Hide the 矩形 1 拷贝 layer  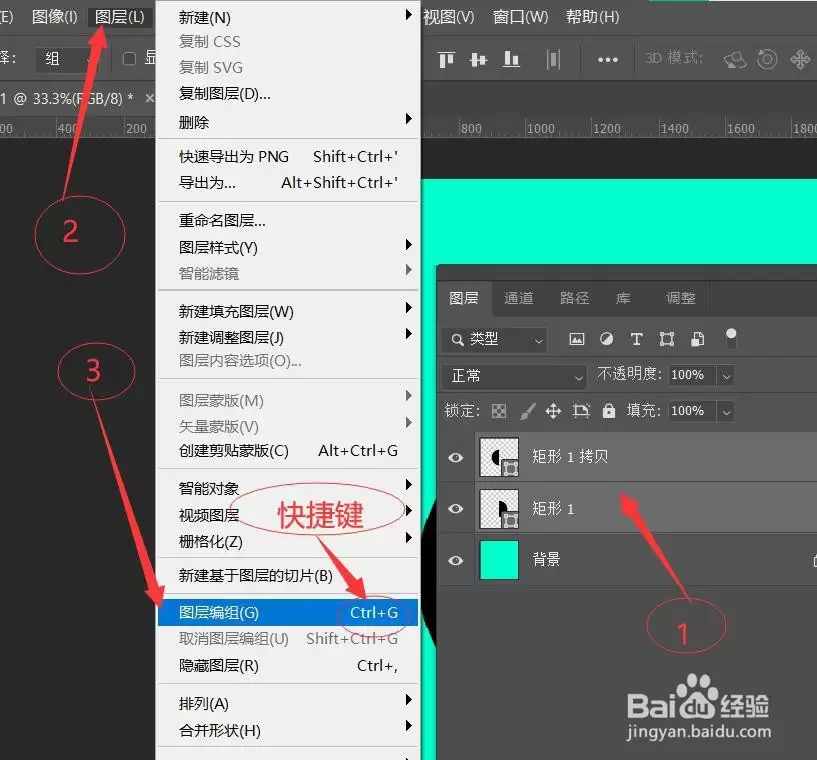pos(456,457)
